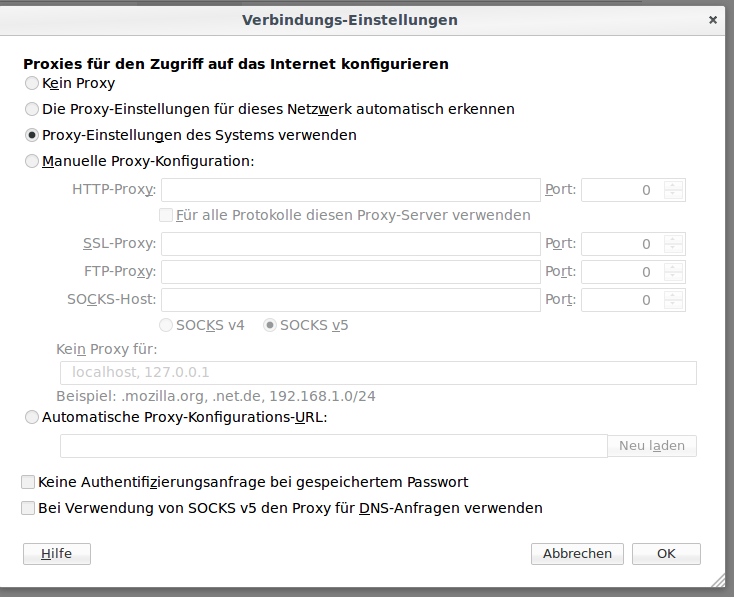Increase the HTTP-Proxy port value
734x597 pixels.
(x=673, y=185)
